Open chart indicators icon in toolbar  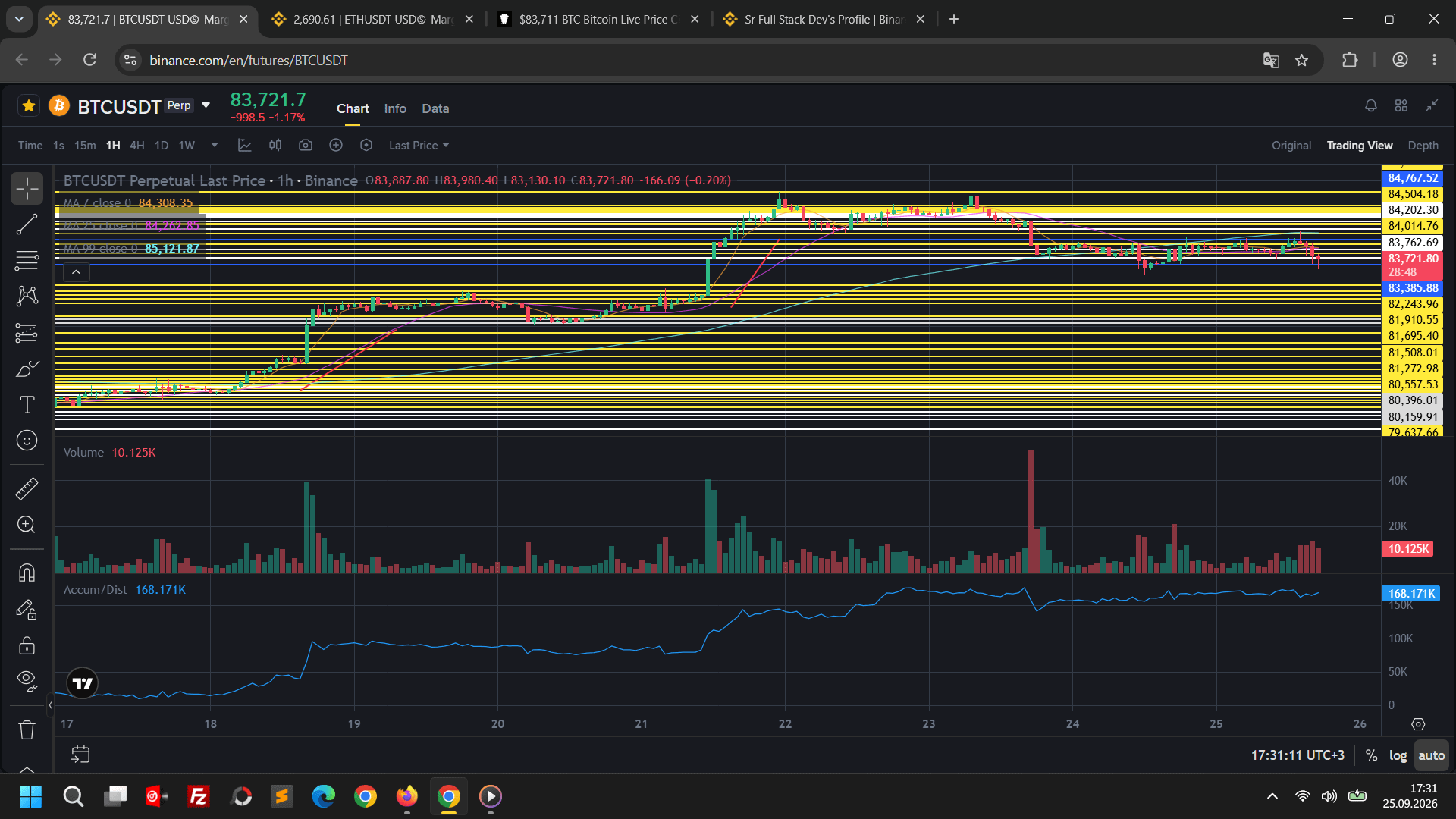tap(245, 145)
